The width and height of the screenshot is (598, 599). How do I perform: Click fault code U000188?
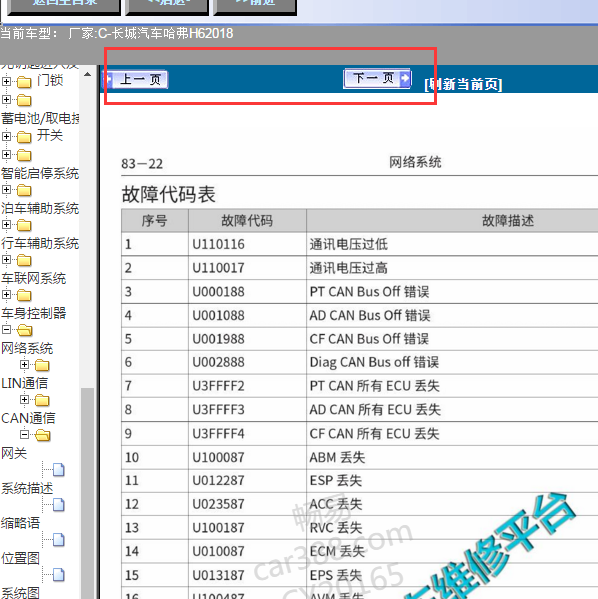218,292
